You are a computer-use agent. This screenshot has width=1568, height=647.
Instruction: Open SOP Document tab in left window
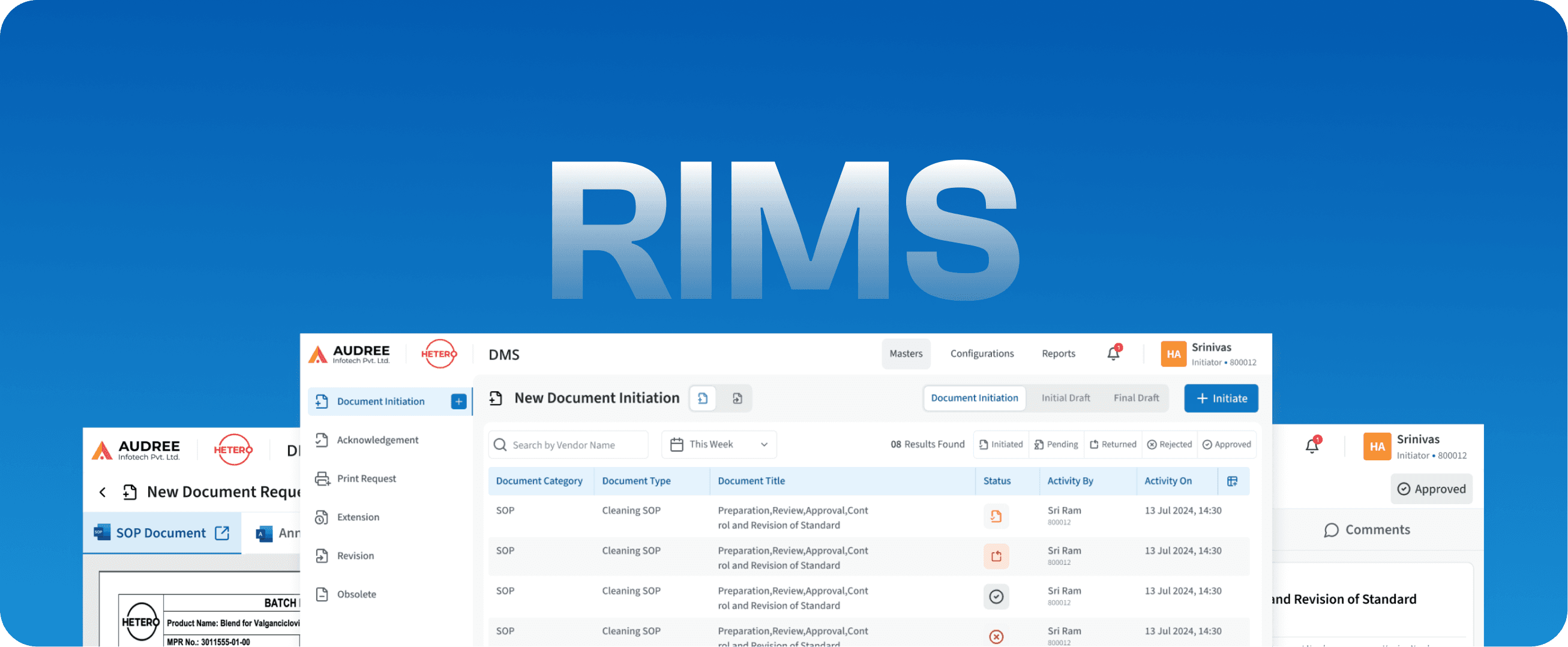point(161,533)
